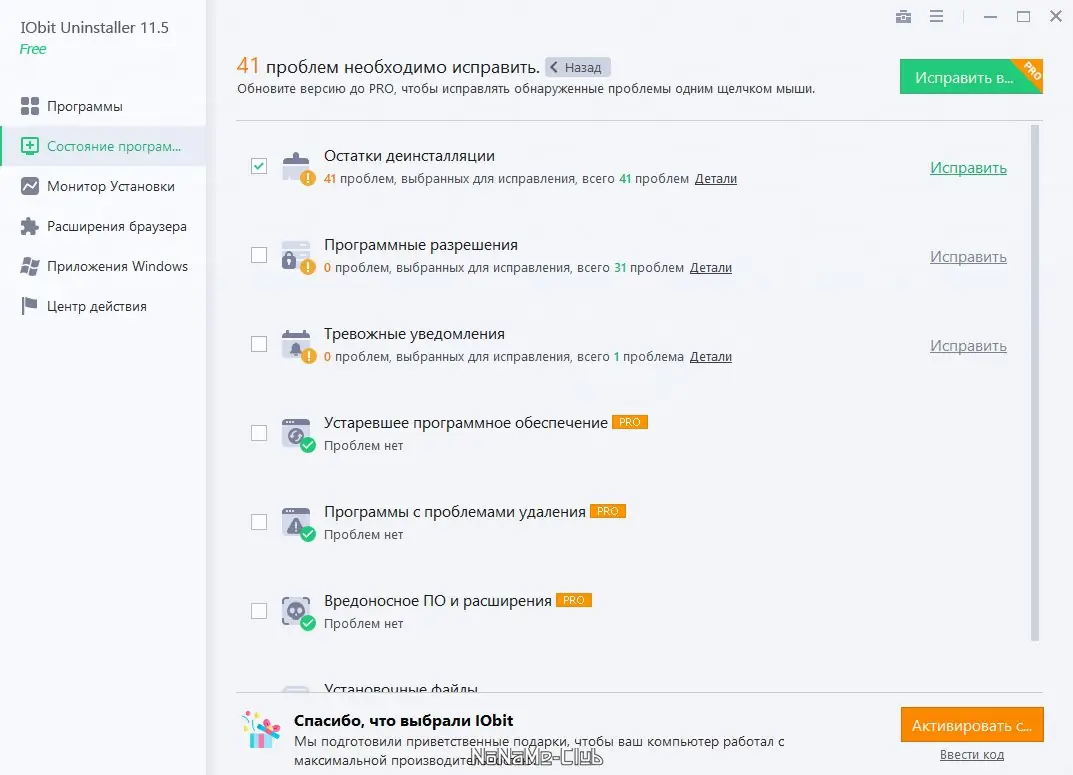
Task: Click Исправить link for Программные разрешения
Action: pos(968,257)
